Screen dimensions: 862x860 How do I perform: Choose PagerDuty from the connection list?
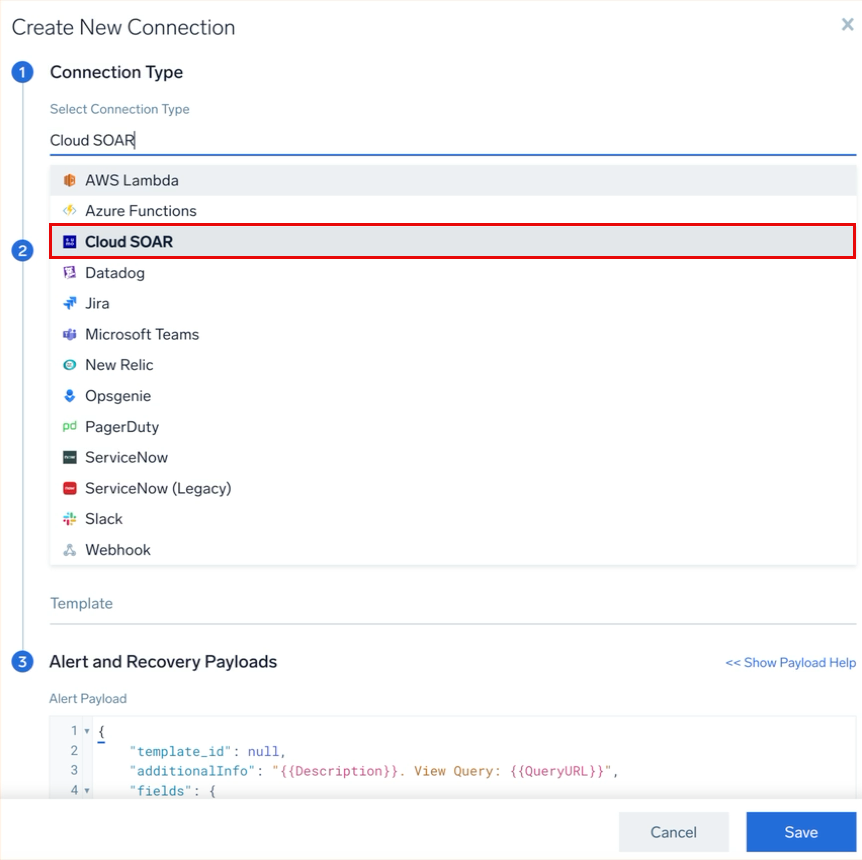click(122, 427)
